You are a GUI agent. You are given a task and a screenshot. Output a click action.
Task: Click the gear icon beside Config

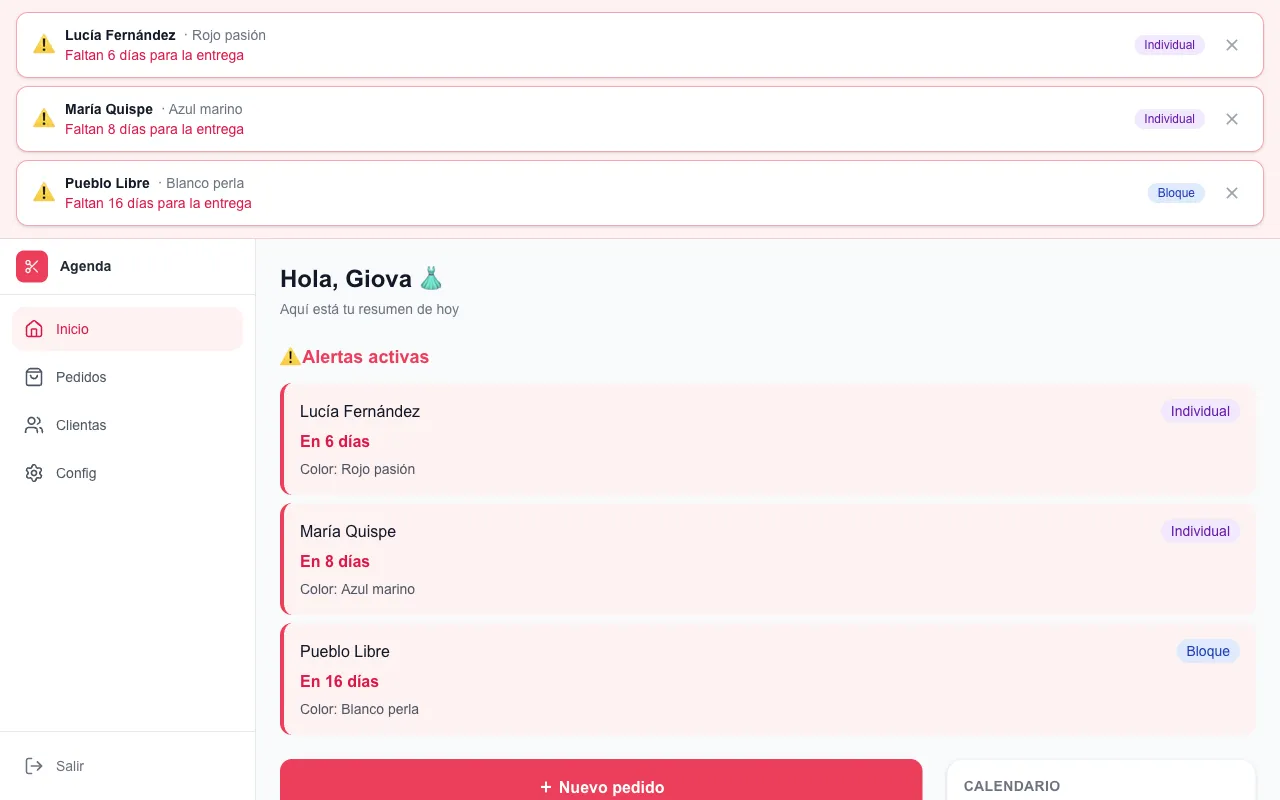pyautogui.click(x=34, y=473)
